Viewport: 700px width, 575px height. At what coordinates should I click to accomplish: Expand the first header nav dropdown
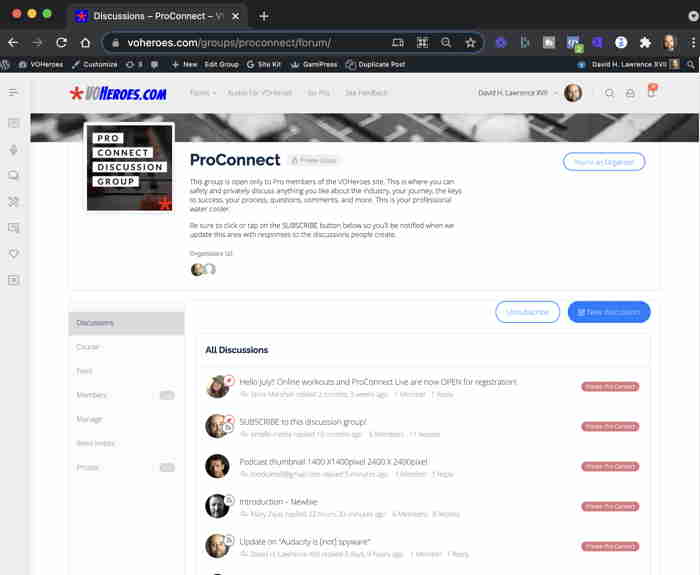coord(203,93)
